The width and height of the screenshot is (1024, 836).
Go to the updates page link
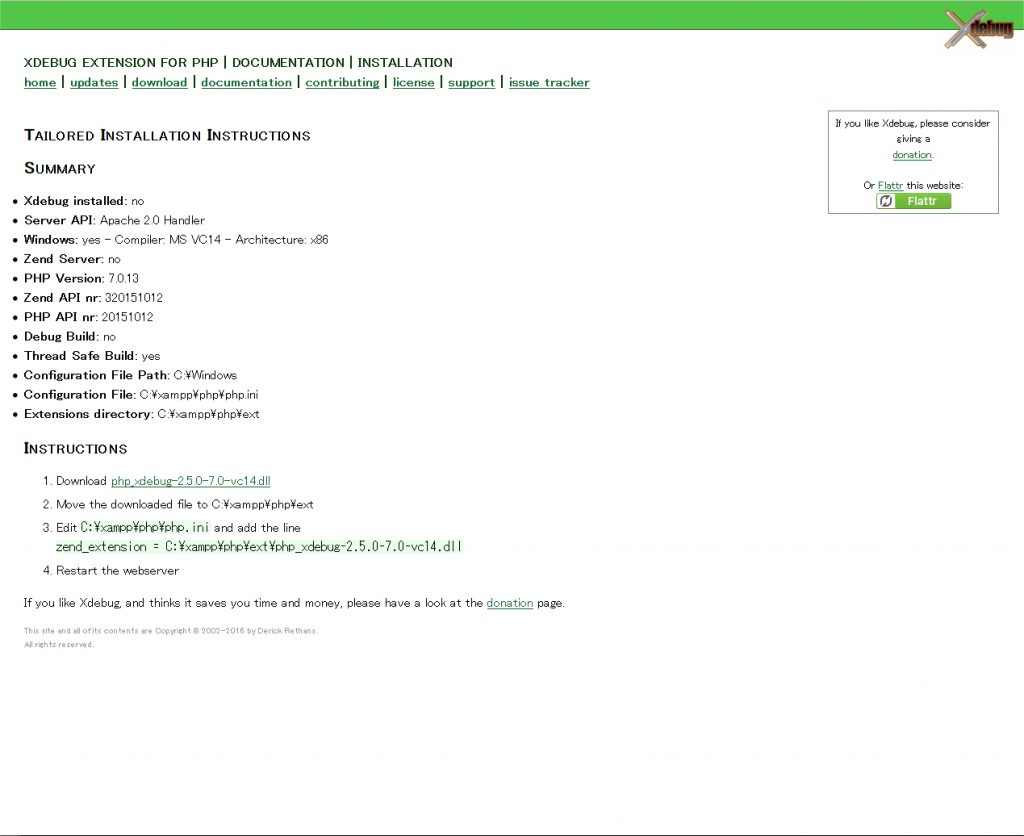94,82
